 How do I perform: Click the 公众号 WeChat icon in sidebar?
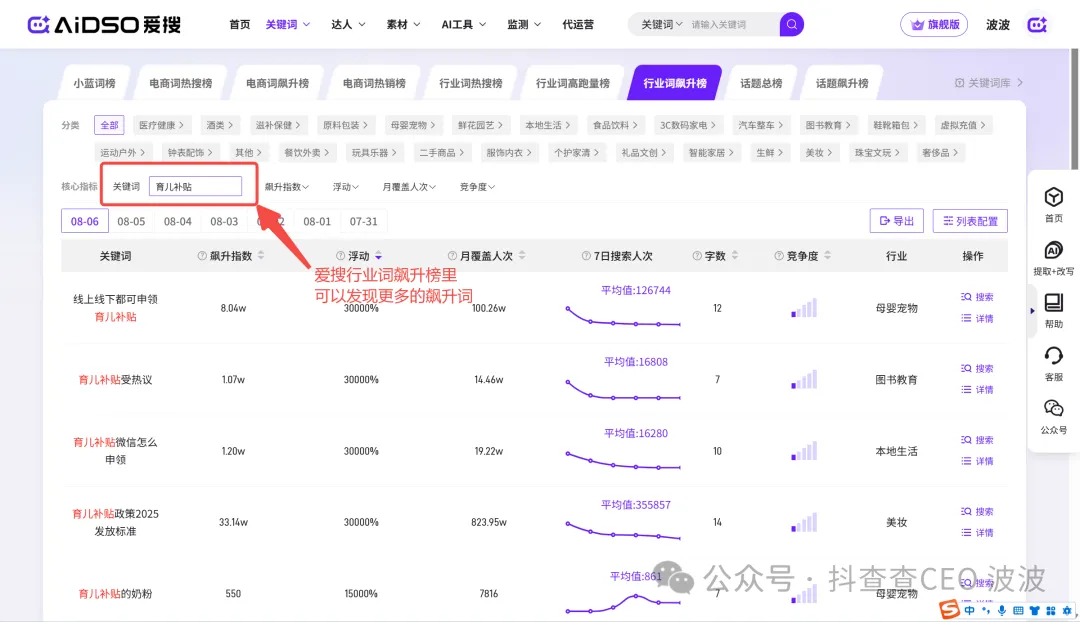[1053, 410]
